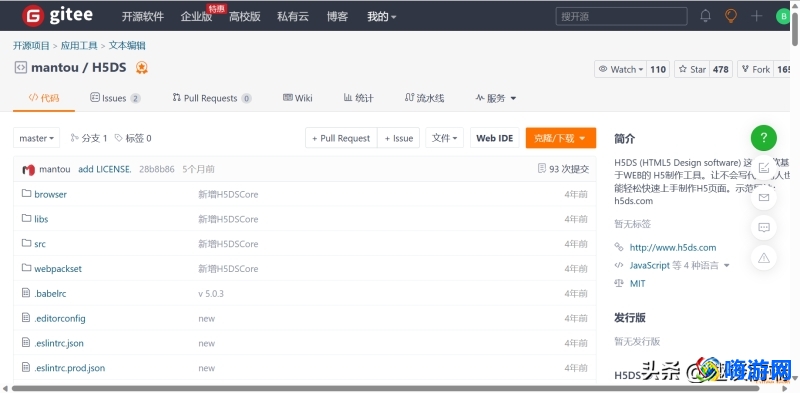Screen dimensions: 800x393
Task: Click the + Pull Request button
Action: [341, 138]
